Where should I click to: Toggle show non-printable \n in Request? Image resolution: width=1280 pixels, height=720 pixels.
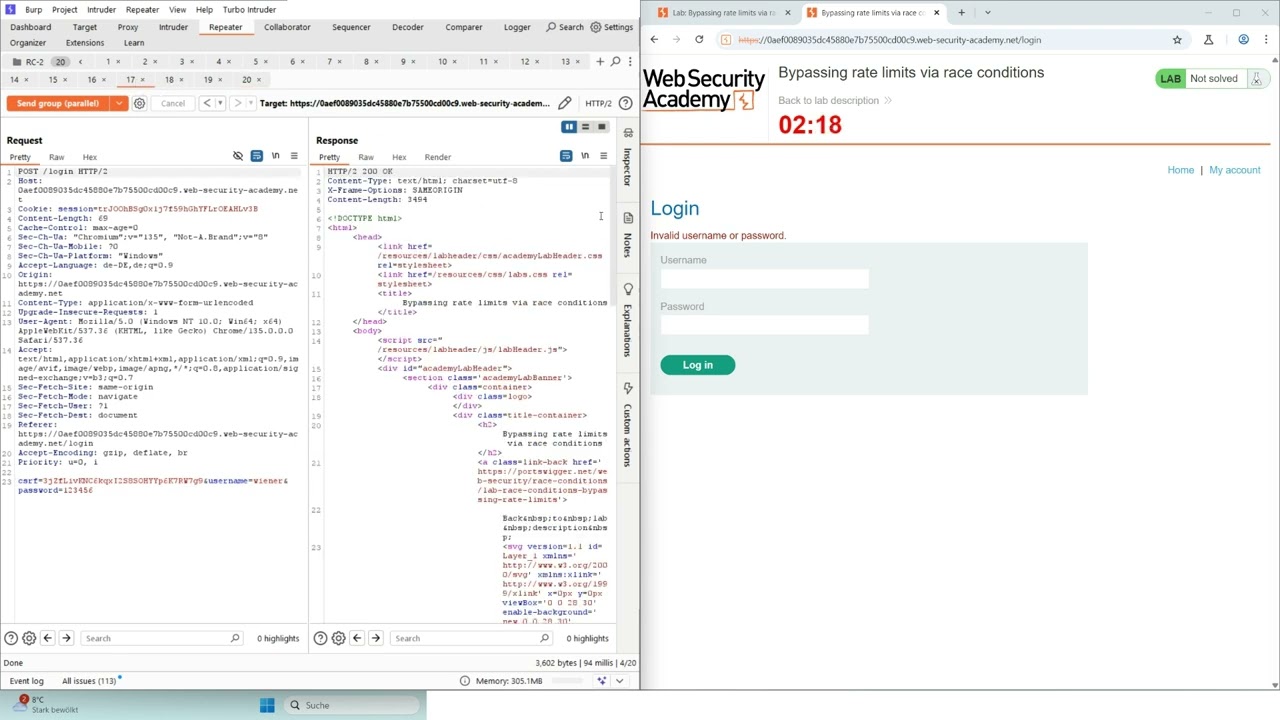(x=276, y=156)
